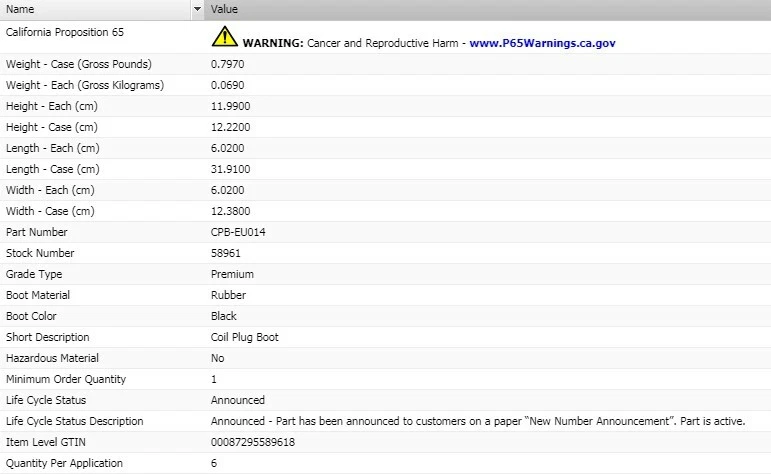Select the Minimum Order Quantity label
This screenshot has width=771, height=474.
[x=66, y=380]
